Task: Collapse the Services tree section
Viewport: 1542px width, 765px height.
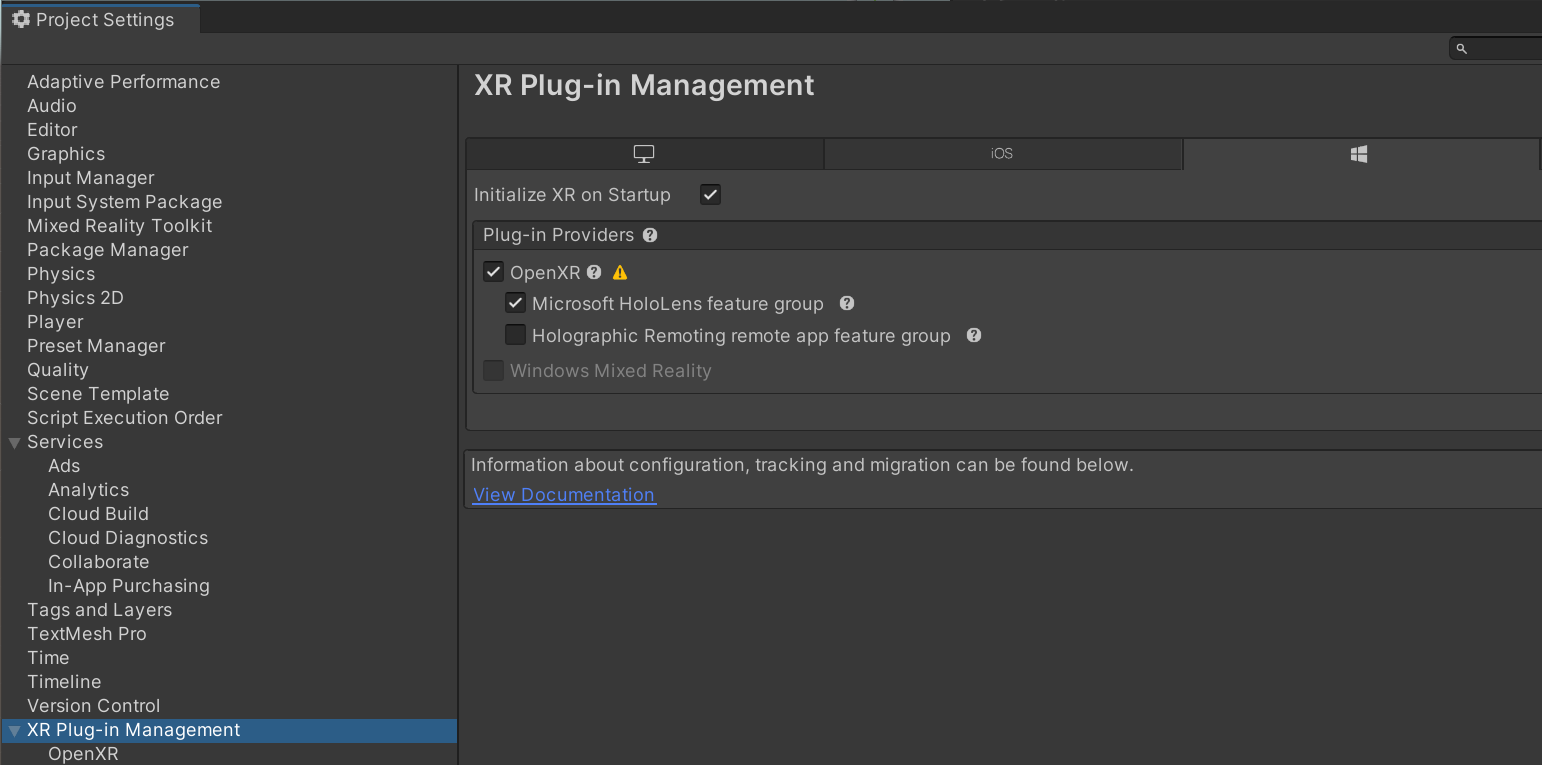Action: 14,442
